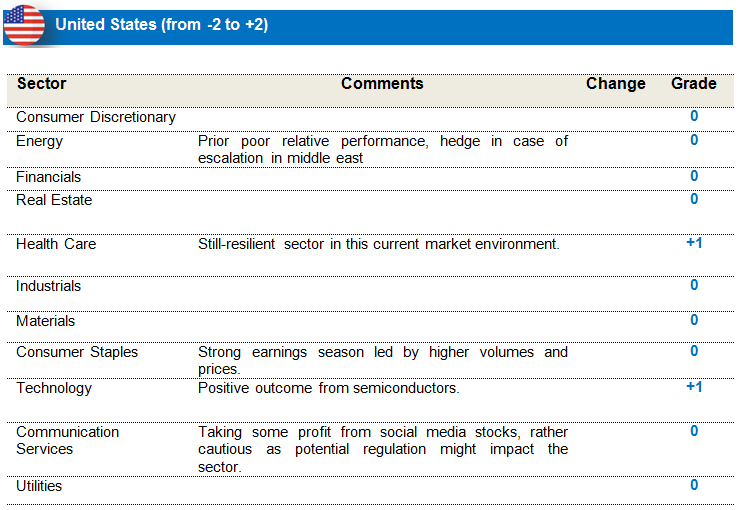Click the Technology +1 grade value
This screenshot has width=739, height=510.
[x=694, y=387]
